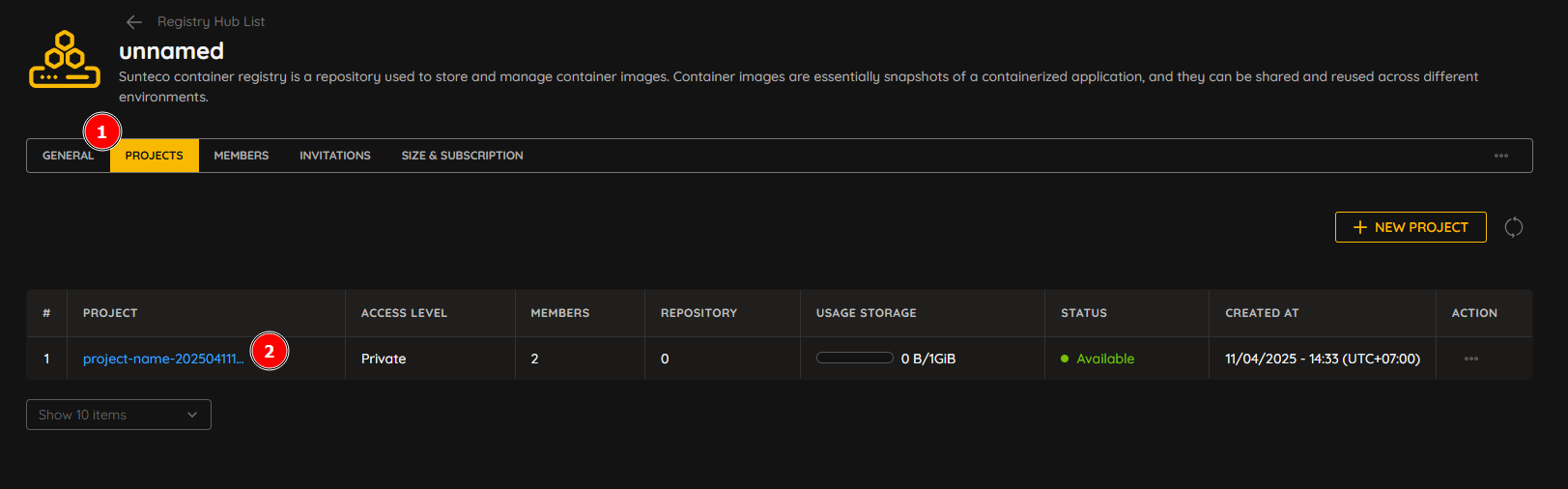Screen dimensions: 1568x489
Task: Click the green Available status dot
Action: (1065, 359)
